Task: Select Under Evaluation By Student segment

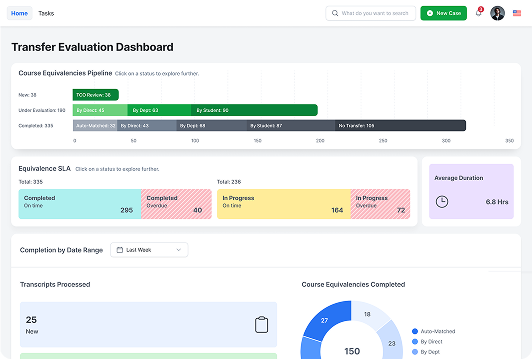Action: (x=254, y=110)
